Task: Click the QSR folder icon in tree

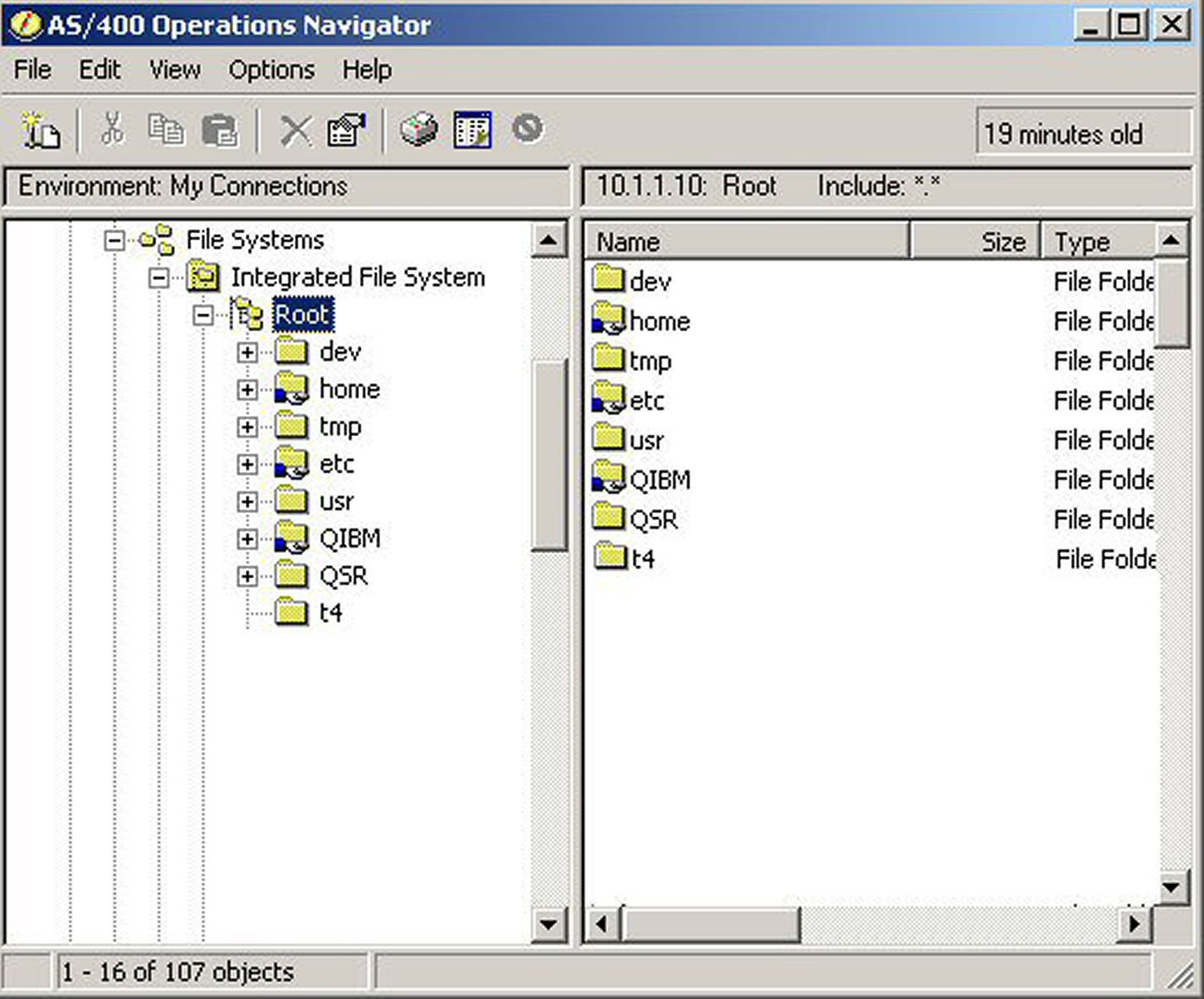Action: click(x=292, y=576)
